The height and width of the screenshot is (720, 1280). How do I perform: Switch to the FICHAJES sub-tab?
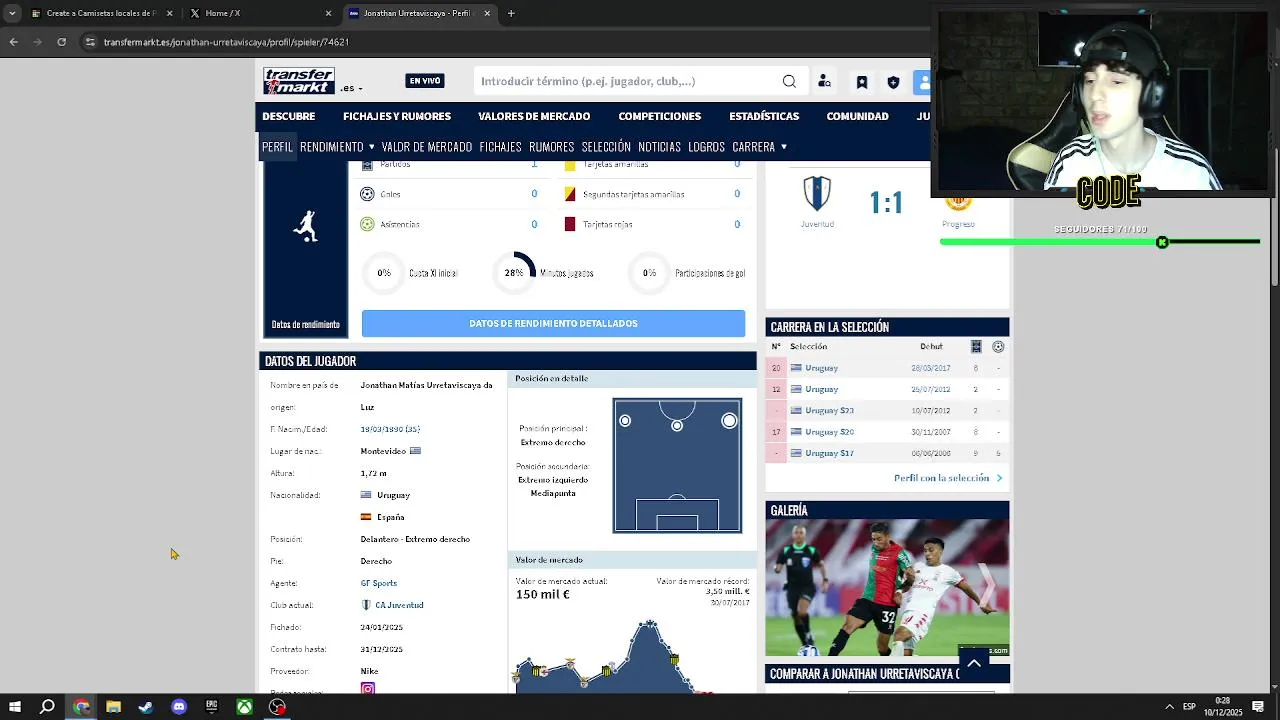pos(500,147)
